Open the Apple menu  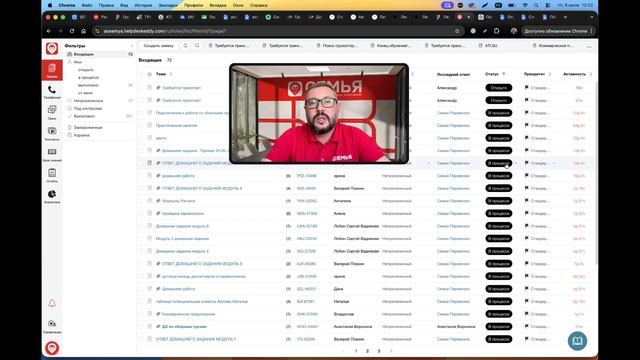[x=50, y=5]
